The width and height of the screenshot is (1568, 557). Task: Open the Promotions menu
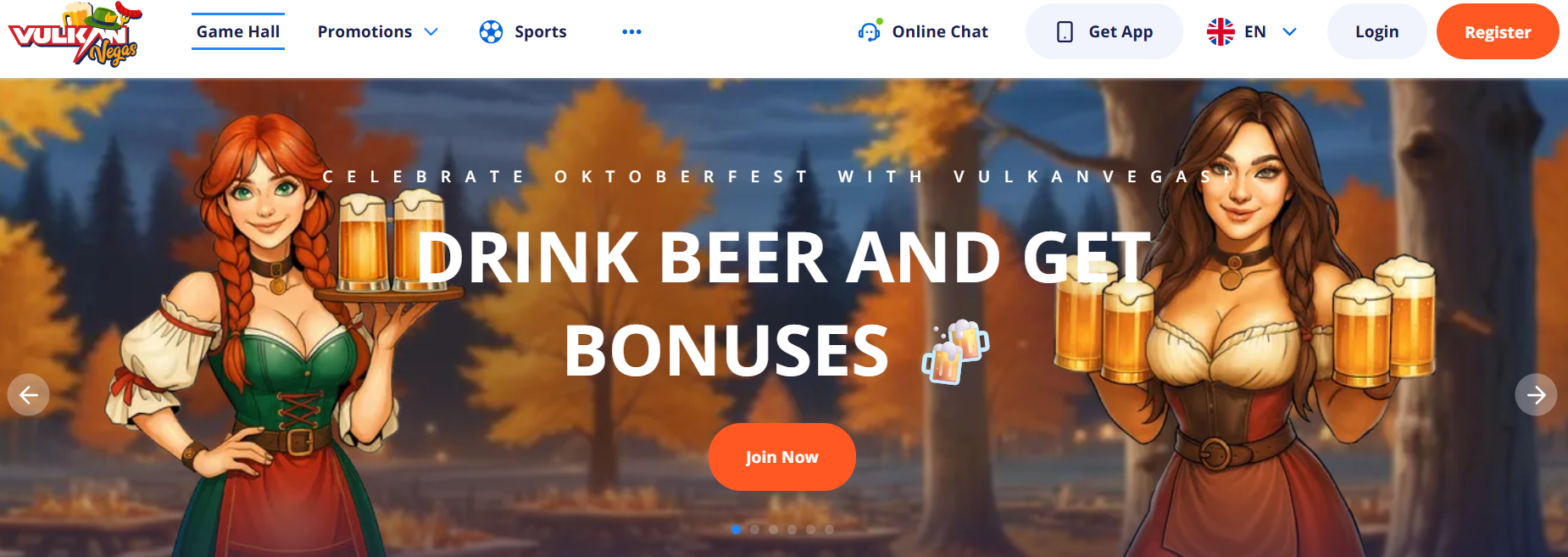click(x=364, y=31)
